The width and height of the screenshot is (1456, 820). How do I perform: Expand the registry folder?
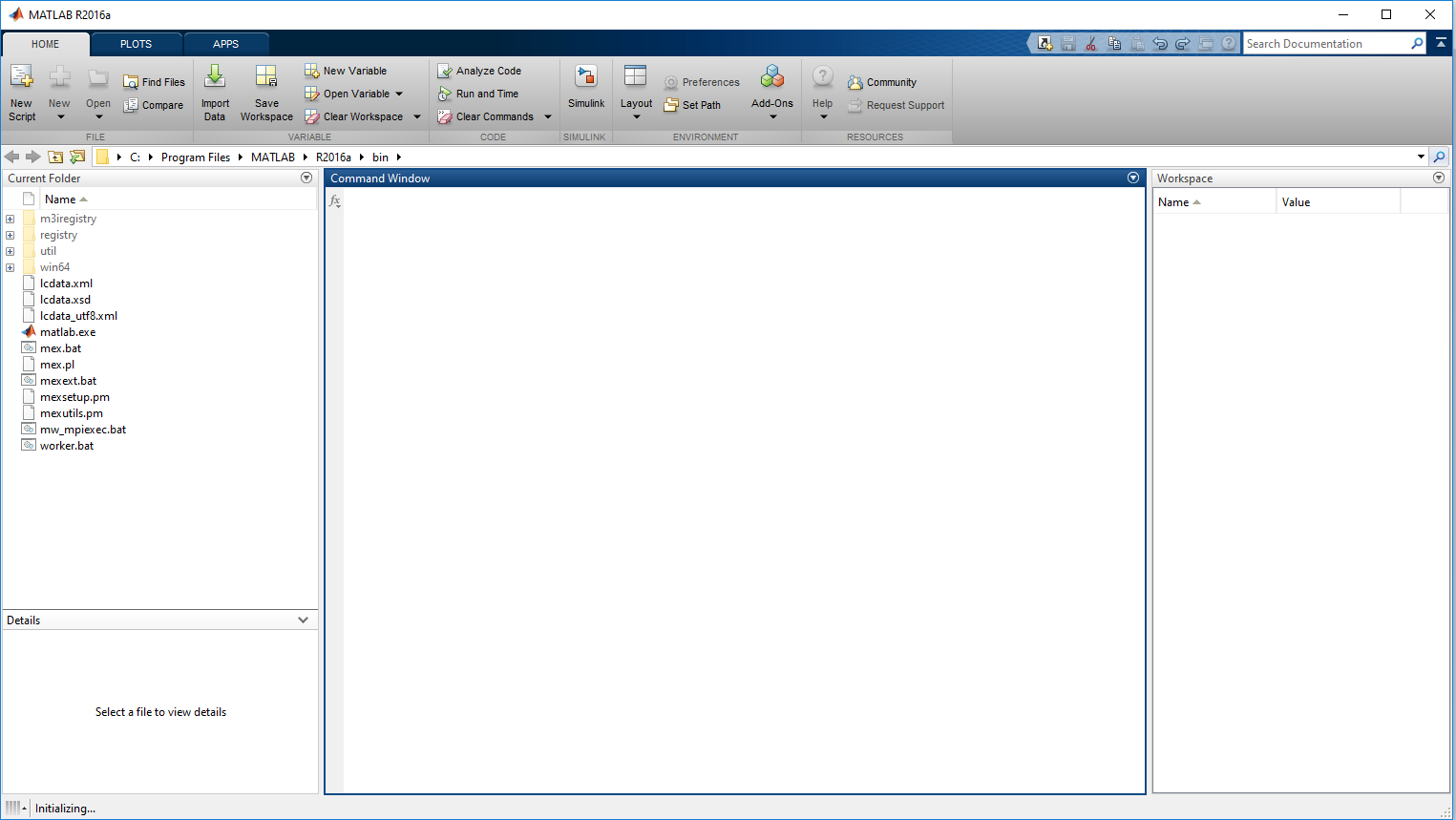click(x=10, y=235)
